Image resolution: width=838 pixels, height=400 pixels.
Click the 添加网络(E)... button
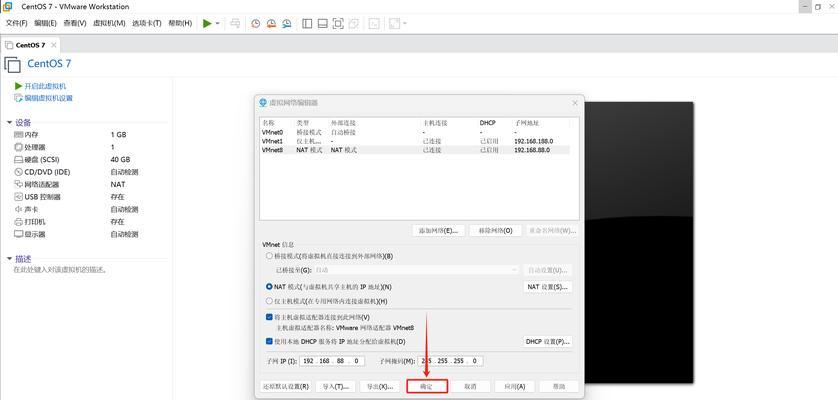click(439, 230)
